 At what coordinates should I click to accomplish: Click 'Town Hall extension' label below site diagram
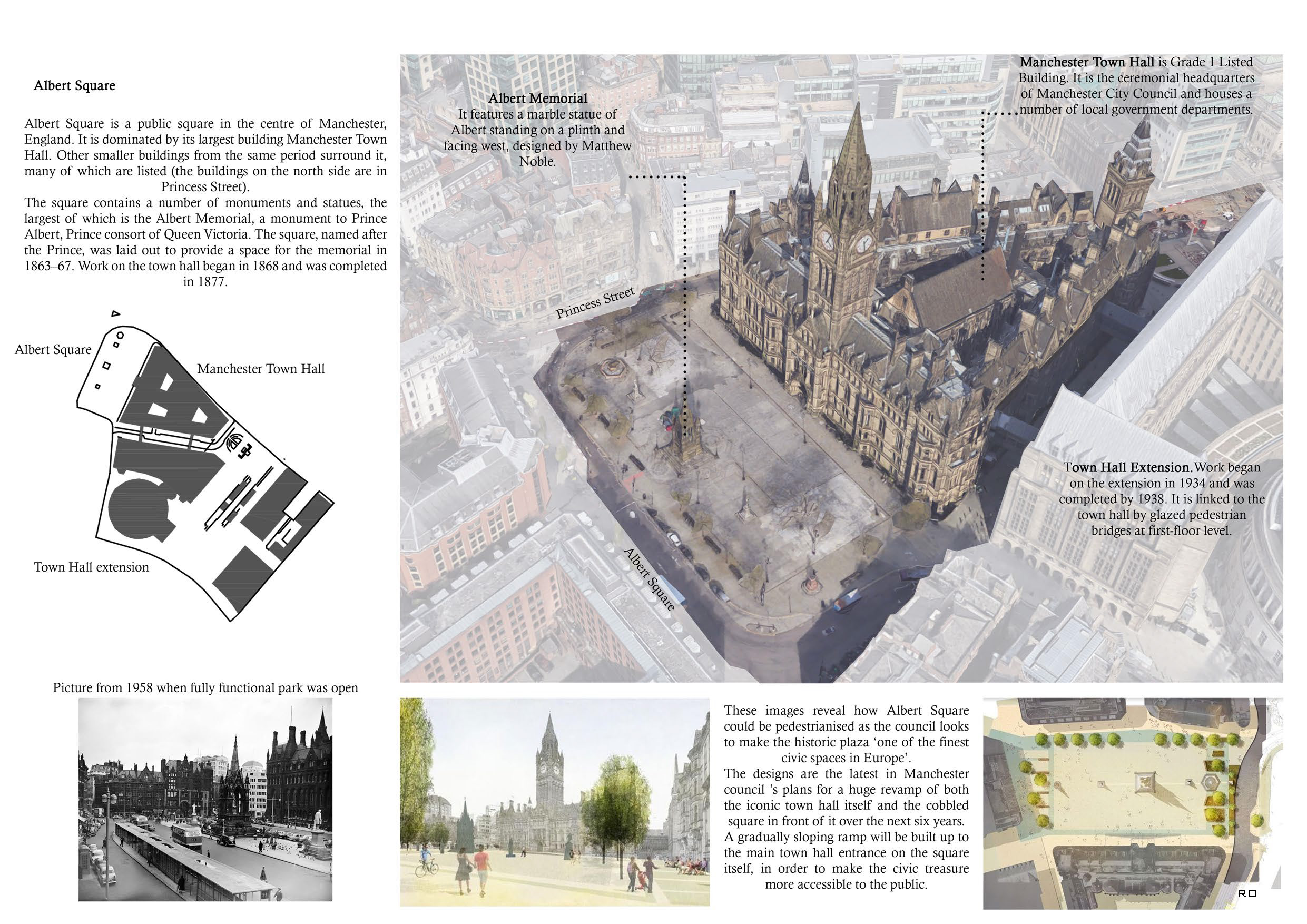pos(92,567)
